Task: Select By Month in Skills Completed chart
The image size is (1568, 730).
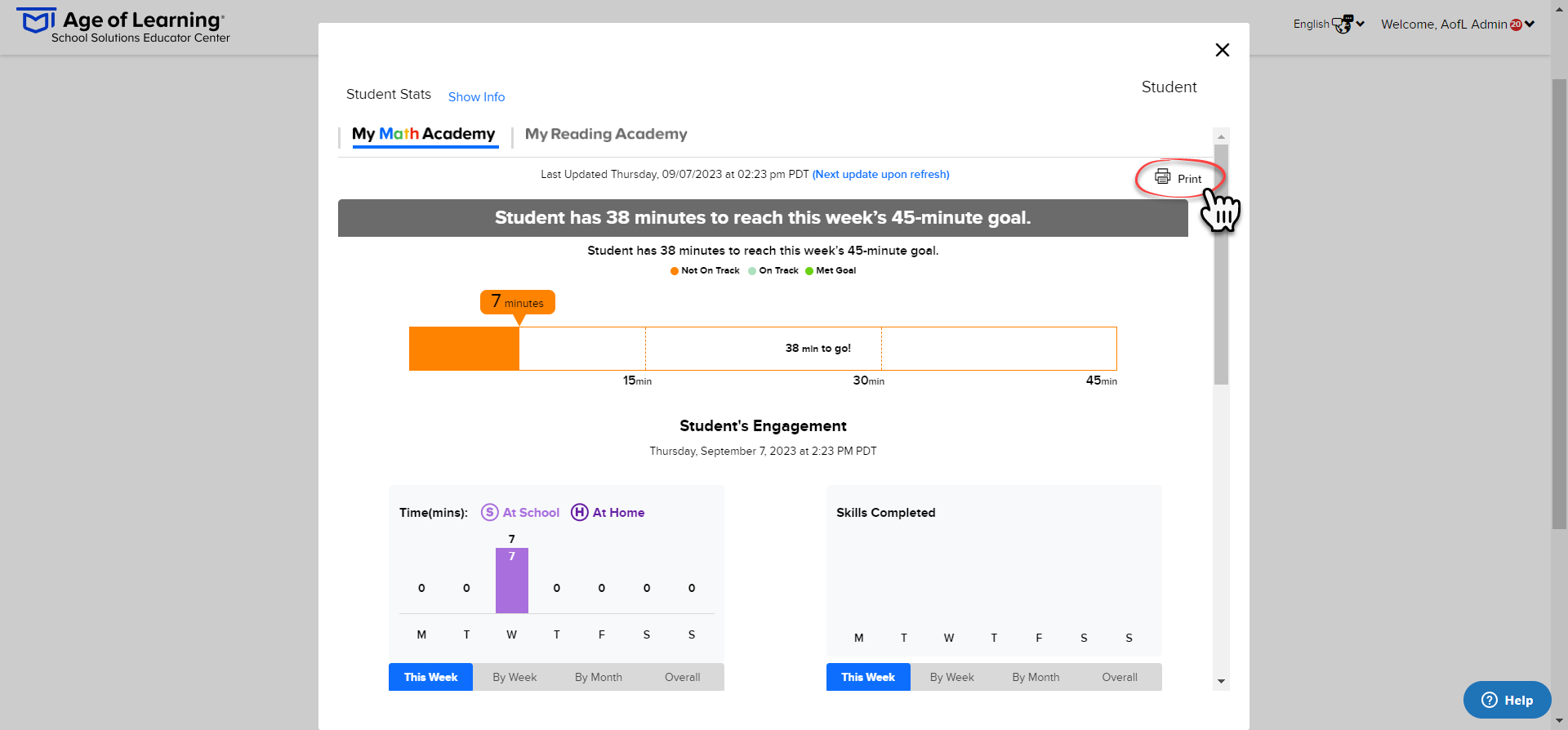Action: [x=1036, y=677]
